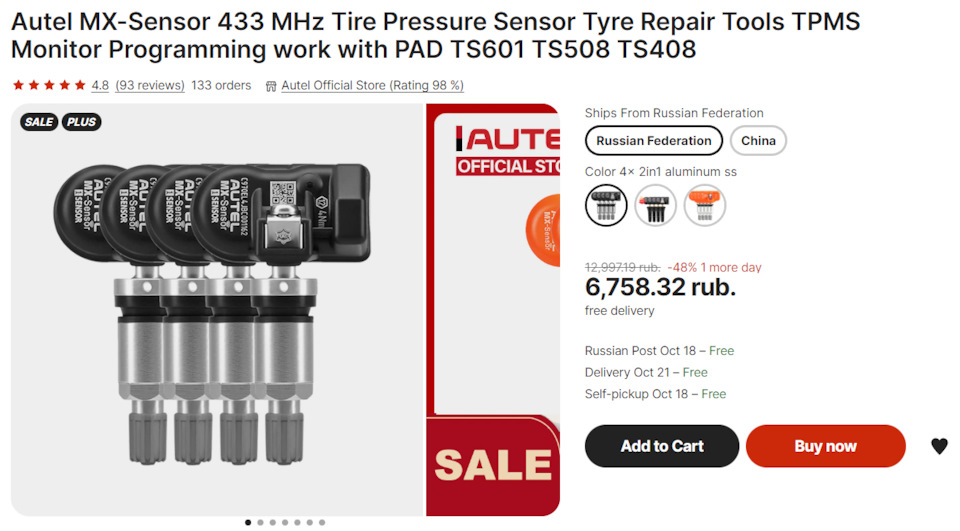Screen dimensions: 960x531
Task: Jump to the second gallery image dot
Action: [260, 522]
